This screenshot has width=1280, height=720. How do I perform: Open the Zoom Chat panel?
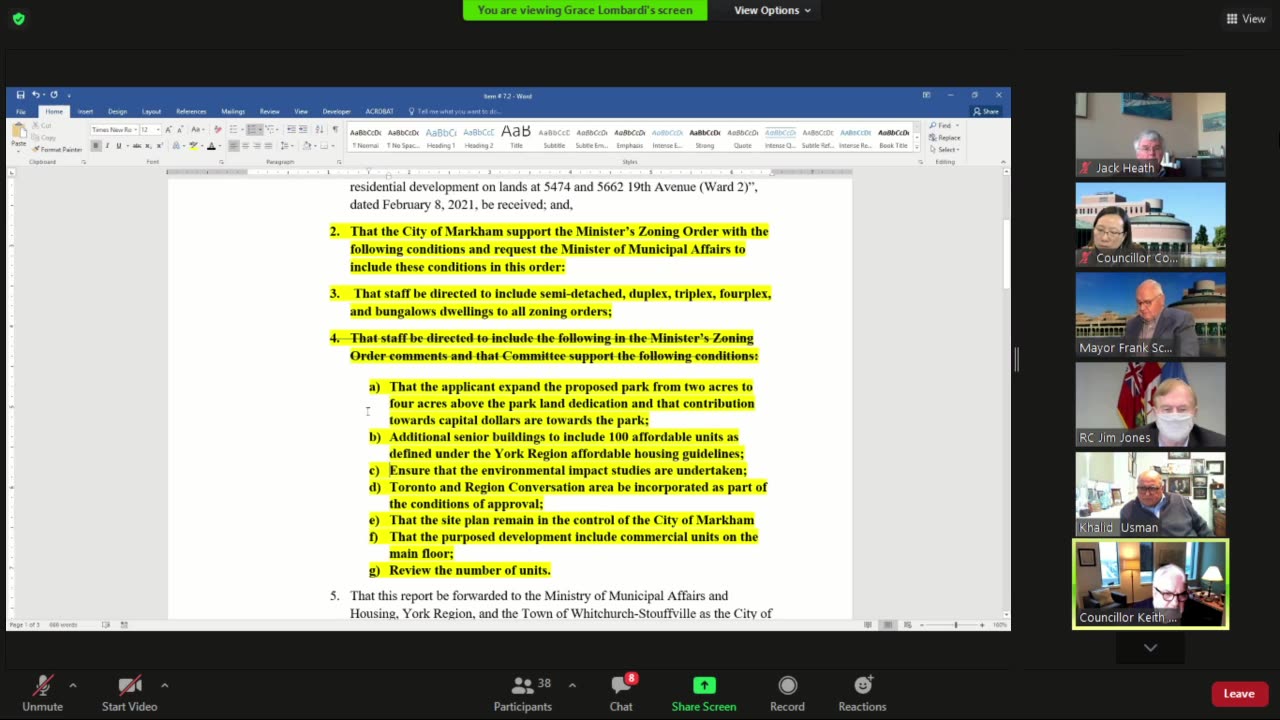point(621,693)
